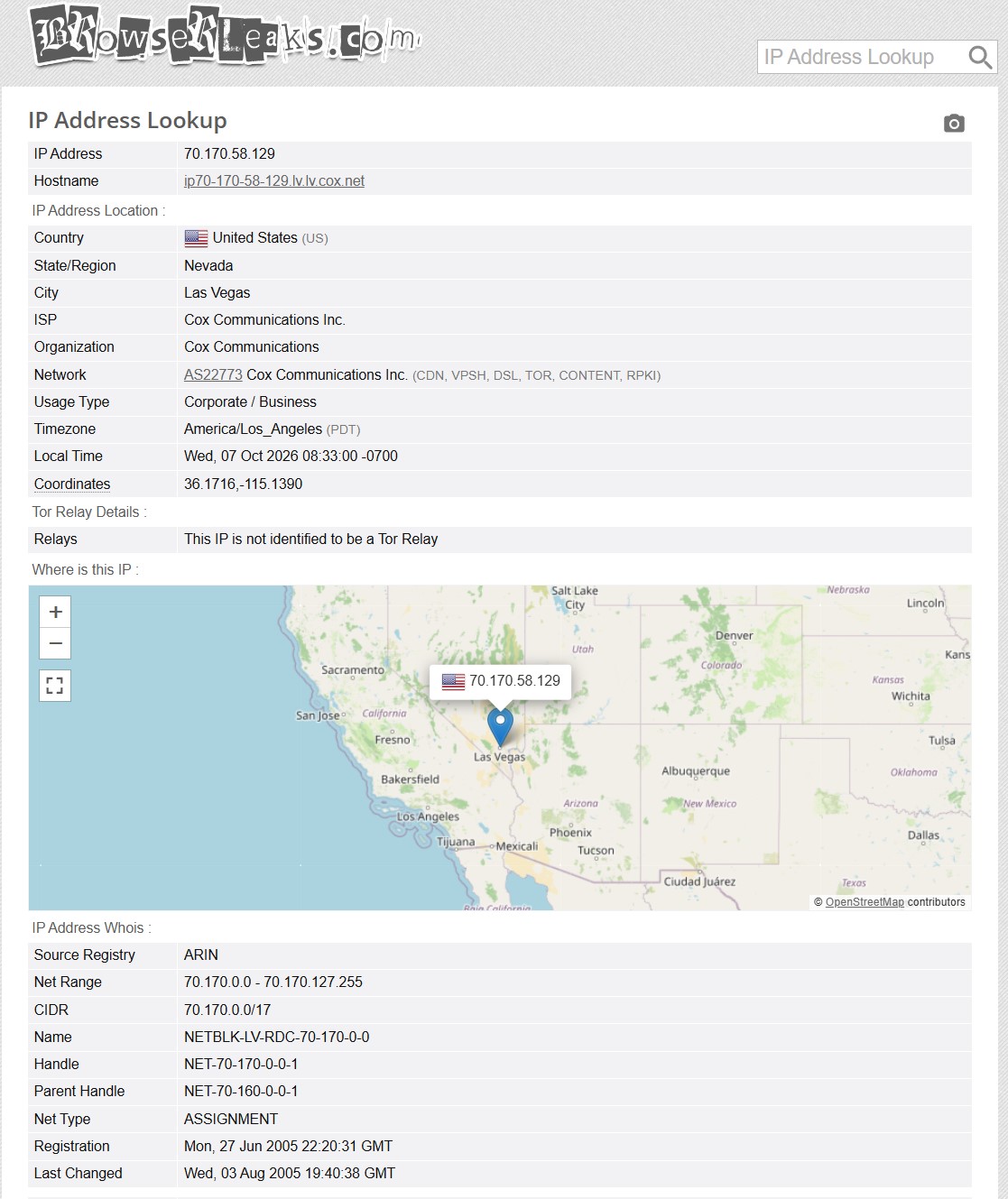
Task: Click the IP Address Lookup heading
Action: pos(127,121)
